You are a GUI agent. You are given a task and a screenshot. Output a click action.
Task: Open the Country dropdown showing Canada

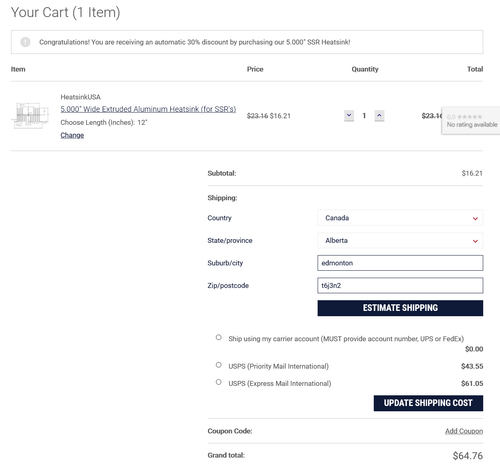[x=400, y=218]
